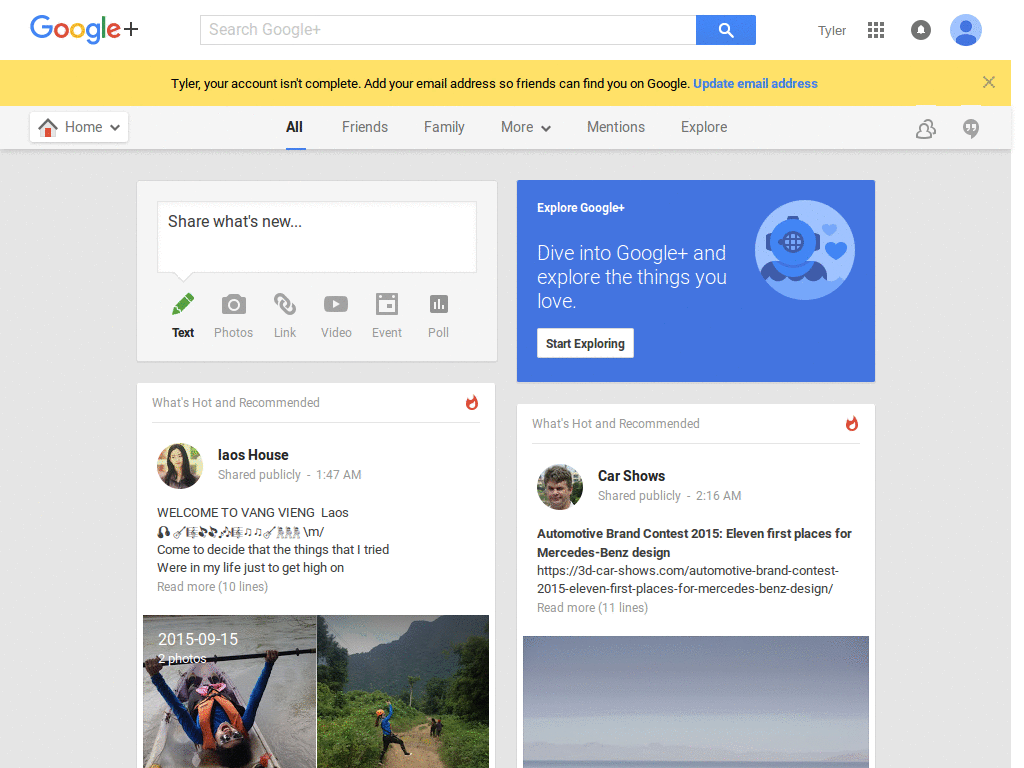Open Car Shows profile photo
Viewport: 1024px width, 768px height.
[x=560, y=487]
